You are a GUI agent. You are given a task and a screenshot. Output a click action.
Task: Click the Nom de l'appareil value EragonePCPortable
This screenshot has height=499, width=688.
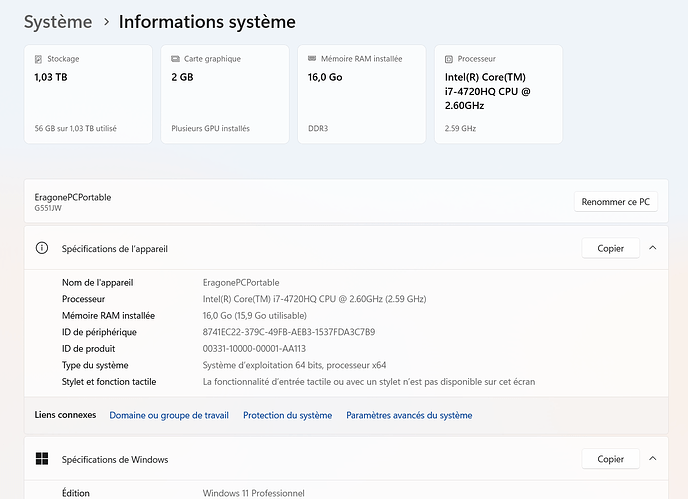[x=241, y=283]
